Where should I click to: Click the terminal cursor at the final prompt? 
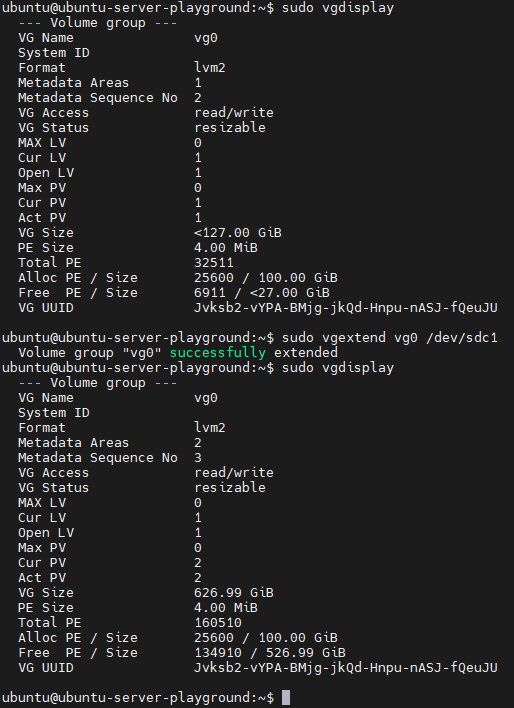click(286, 697)
